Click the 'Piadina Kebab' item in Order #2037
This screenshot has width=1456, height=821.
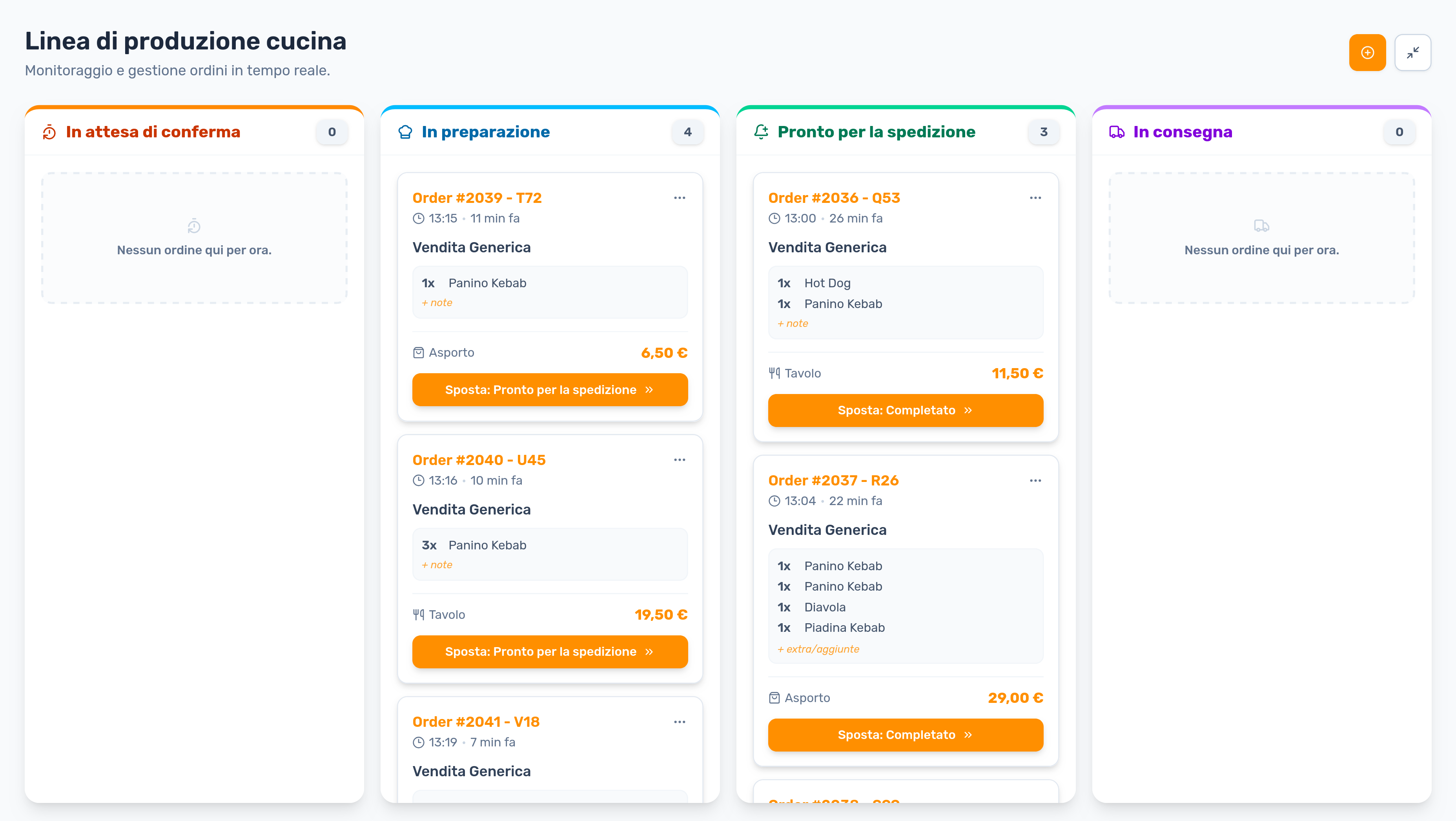tap(844, 628)
